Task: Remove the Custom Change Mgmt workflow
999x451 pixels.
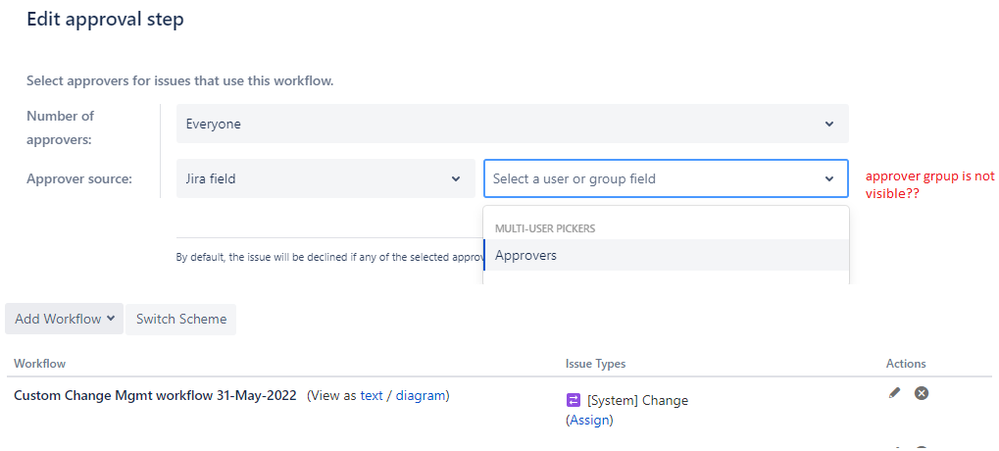Action: pyautogui.click(x=922, y=393)
